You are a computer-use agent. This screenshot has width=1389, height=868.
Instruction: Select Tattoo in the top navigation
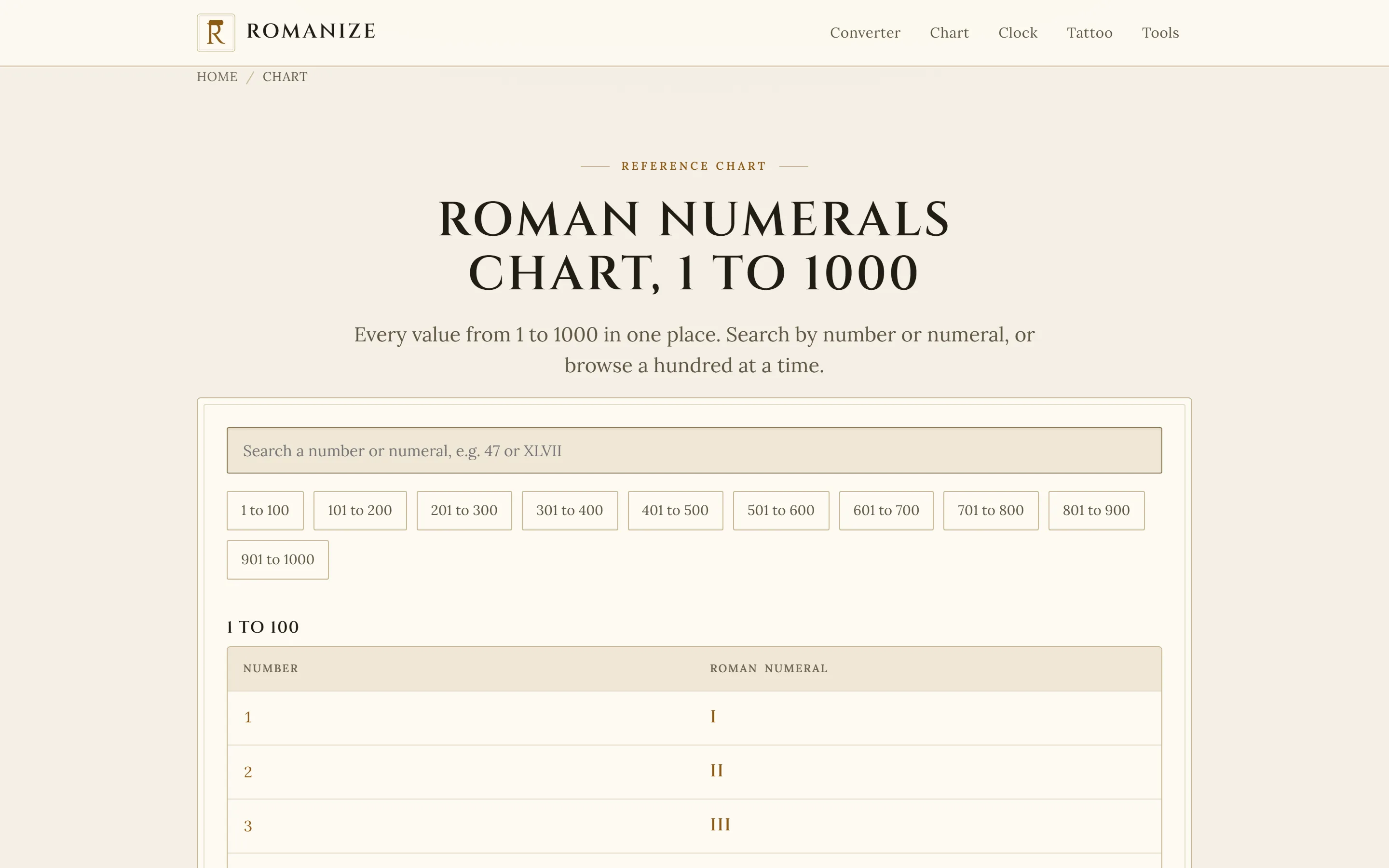[1089, 33]
